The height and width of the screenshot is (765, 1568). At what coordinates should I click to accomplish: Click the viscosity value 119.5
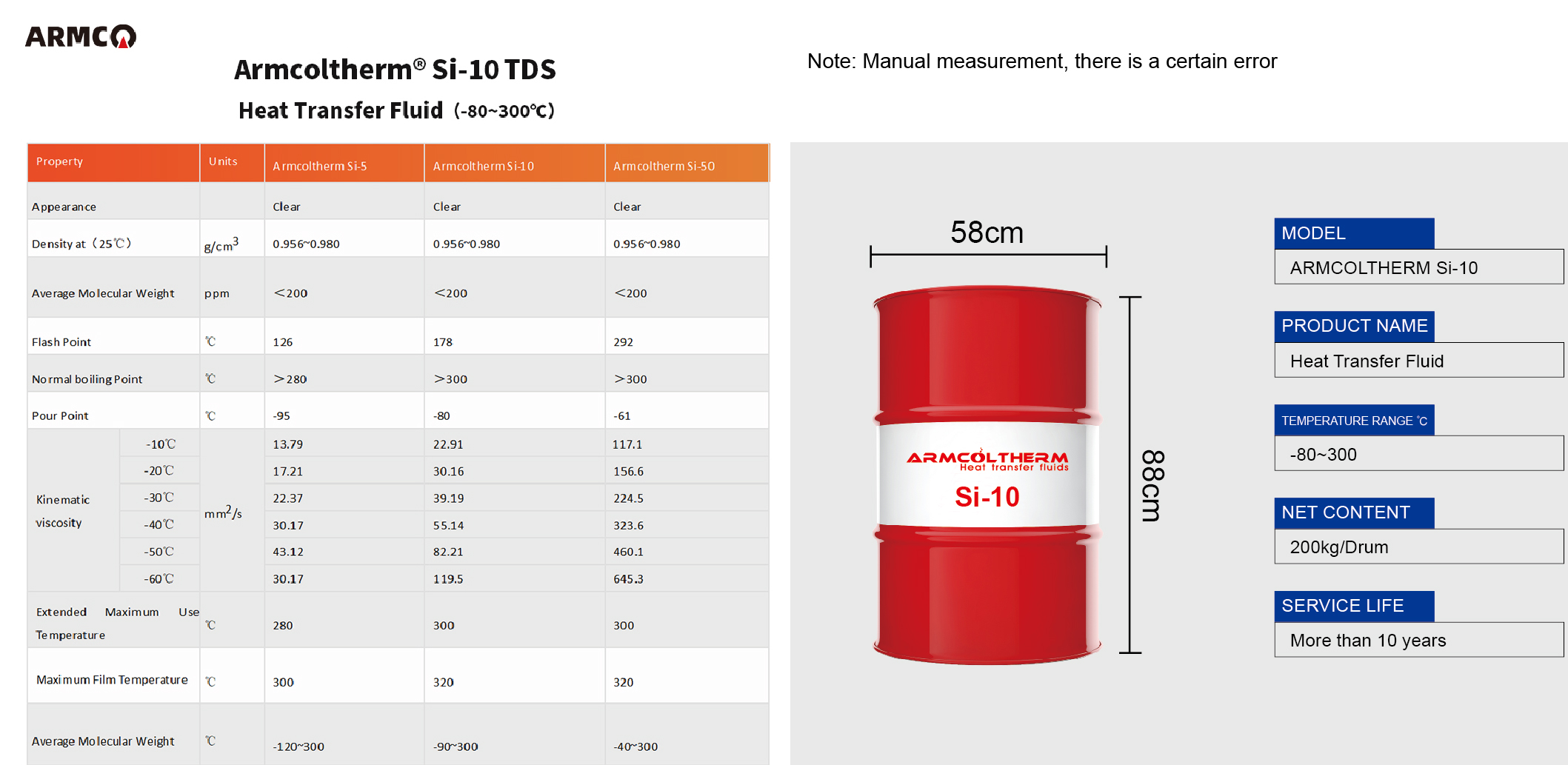pos(448,579)
